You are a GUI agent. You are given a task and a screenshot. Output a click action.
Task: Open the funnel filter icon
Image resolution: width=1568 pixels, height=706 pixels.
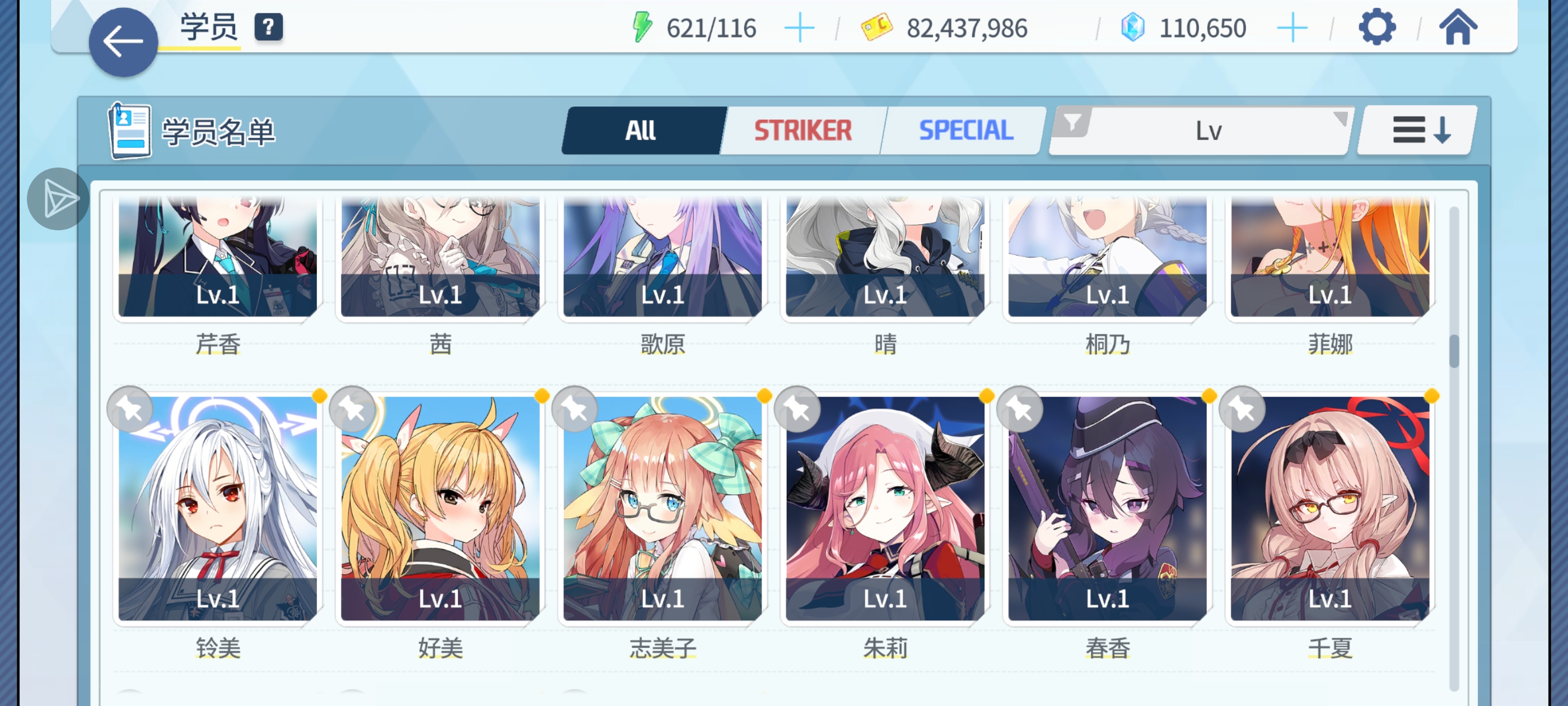(1072, 123)
